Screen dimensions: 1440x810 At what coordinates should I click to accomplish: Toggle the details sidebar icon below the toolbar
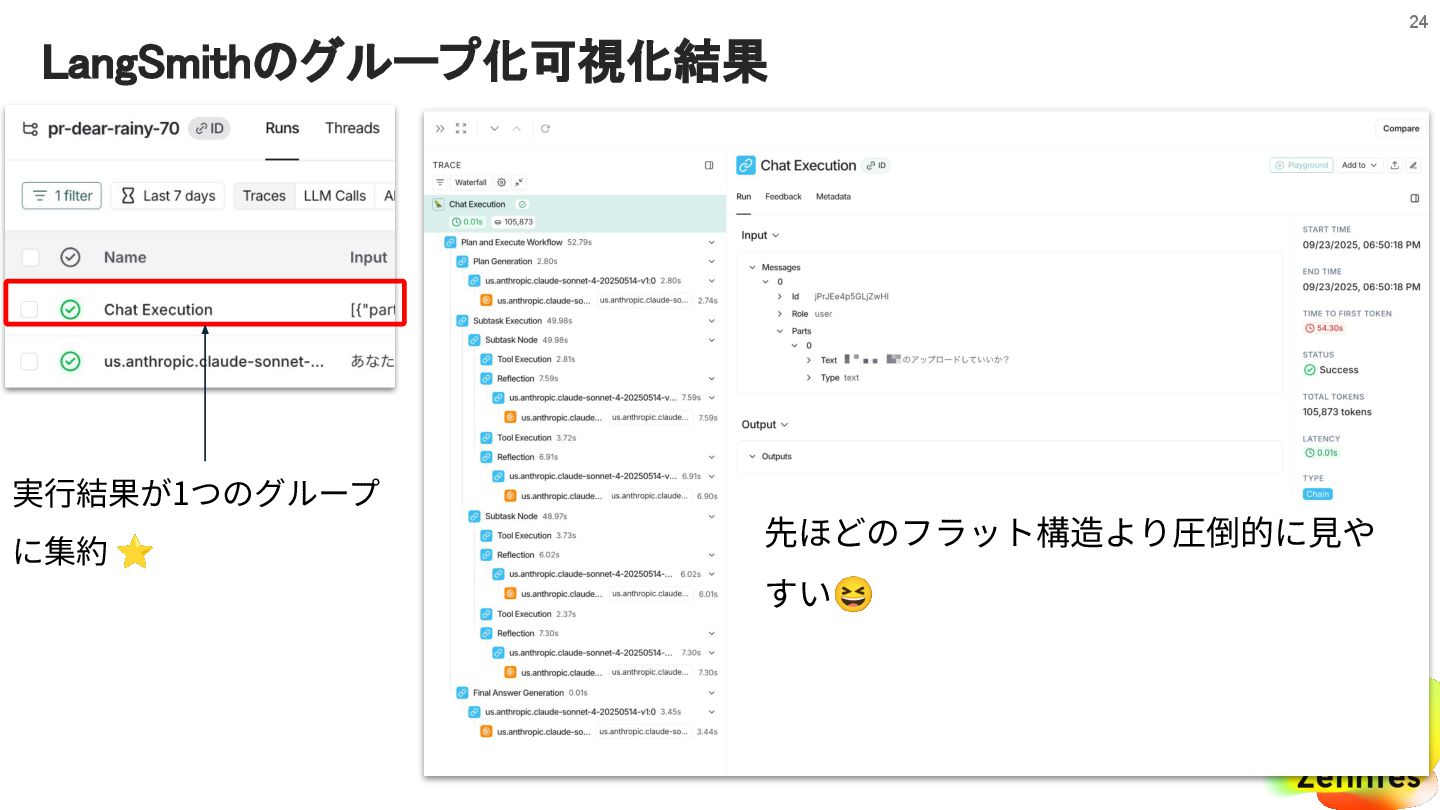1414,198
